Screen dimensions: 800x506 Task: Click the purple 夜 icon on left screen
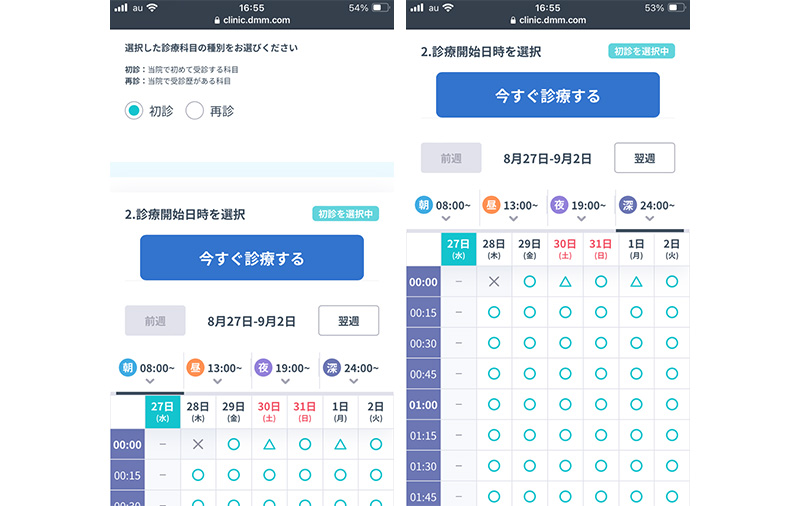pyautogui.click(x=262, y=368)
